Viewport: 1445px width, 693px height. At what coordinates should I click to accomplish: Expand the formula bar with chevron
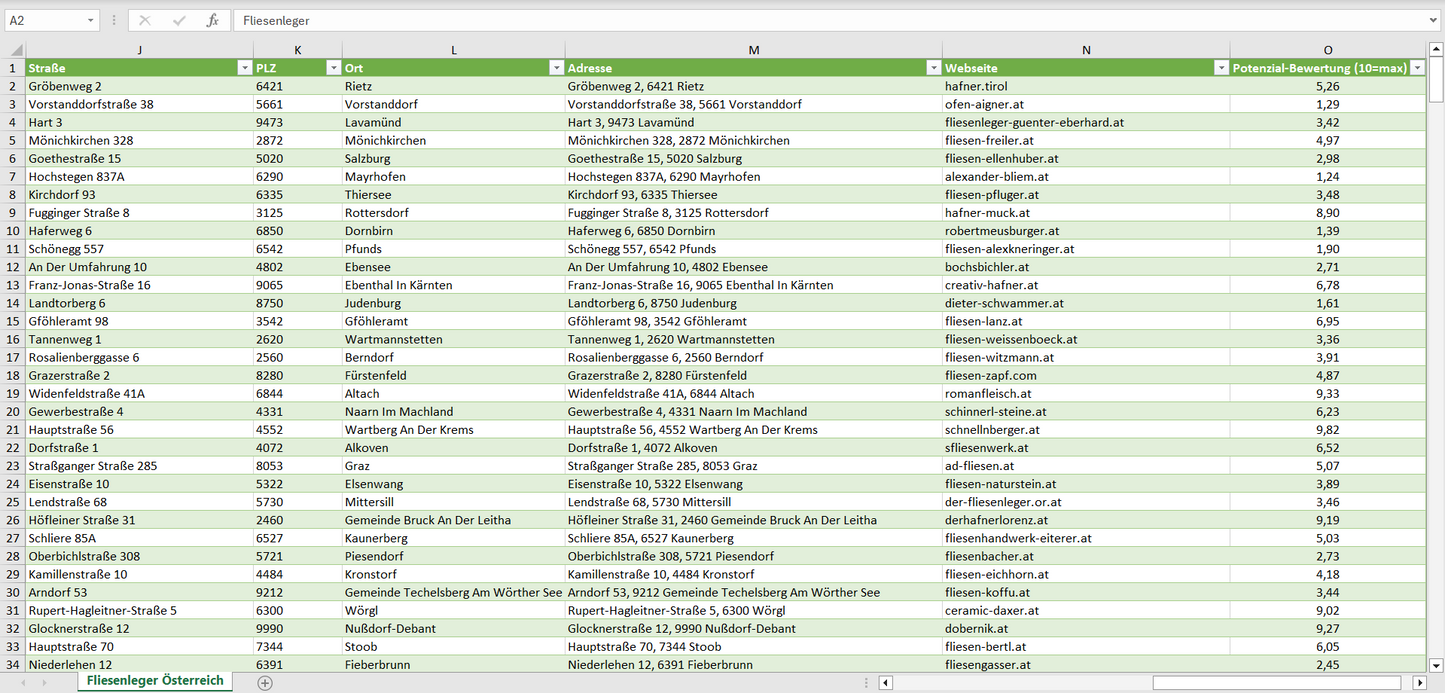tap(1434, 20)
